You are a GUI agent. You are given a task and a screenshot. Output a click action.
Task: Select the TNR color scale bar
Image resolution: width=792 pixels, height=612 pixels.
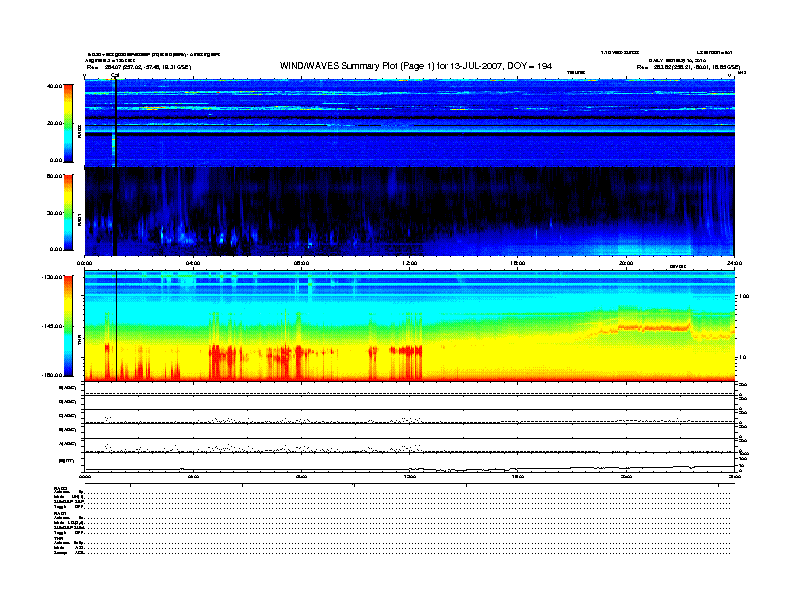click(x=68, y=326)
